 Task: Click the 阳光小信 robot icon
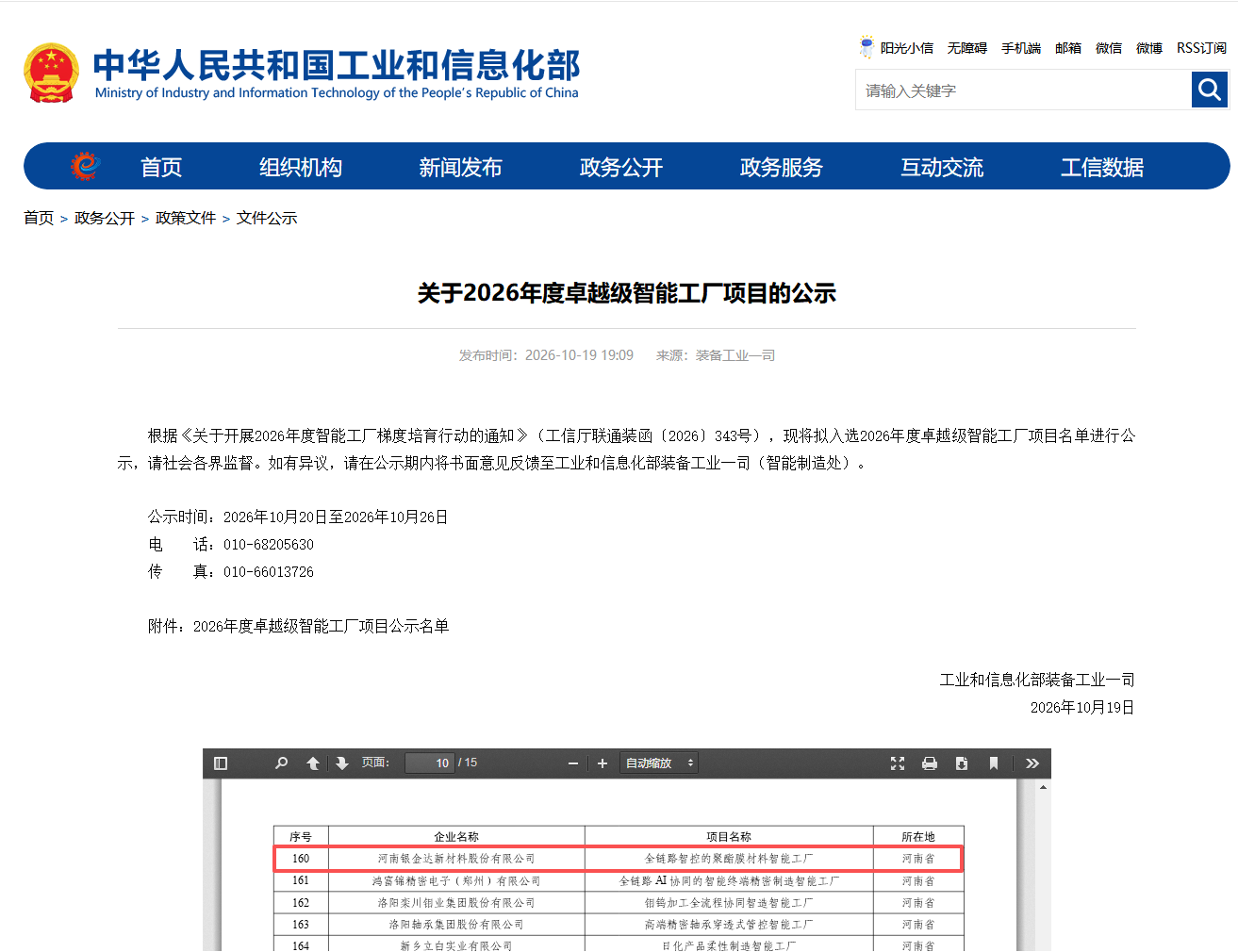[867, 46]
